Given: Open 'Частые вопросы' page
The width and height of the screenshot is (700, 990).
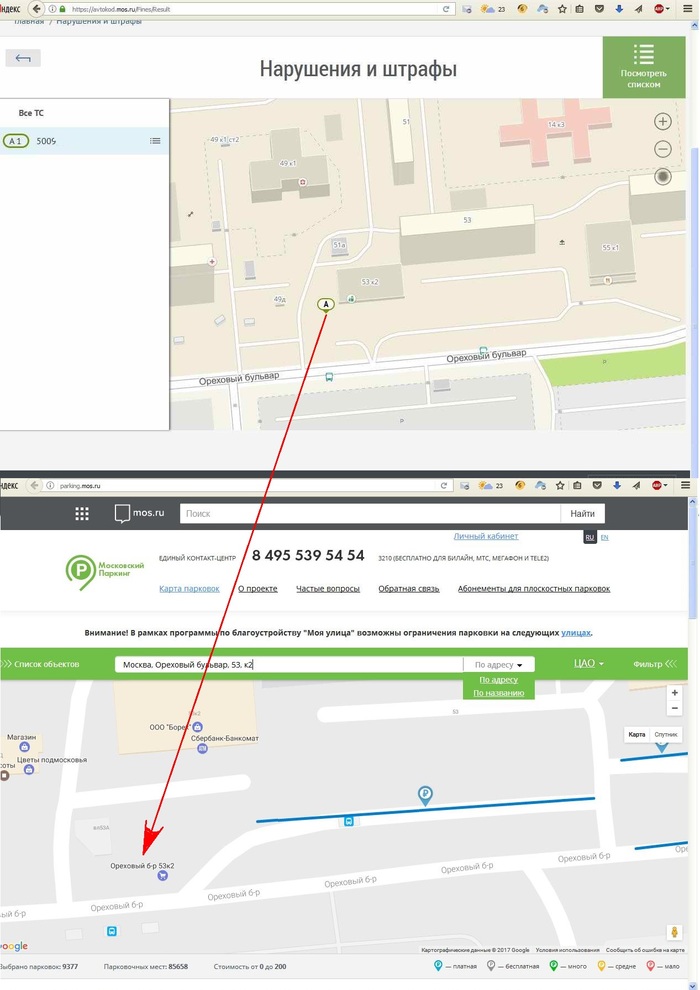Looking at the screenshot, I should (x=327, y=589).
